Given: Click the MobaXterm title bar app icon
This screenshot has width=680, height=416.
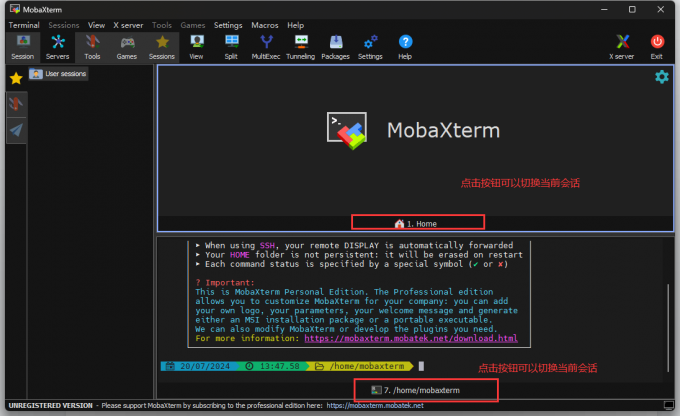Looking at the screenshot, I should tap(15, 9).
